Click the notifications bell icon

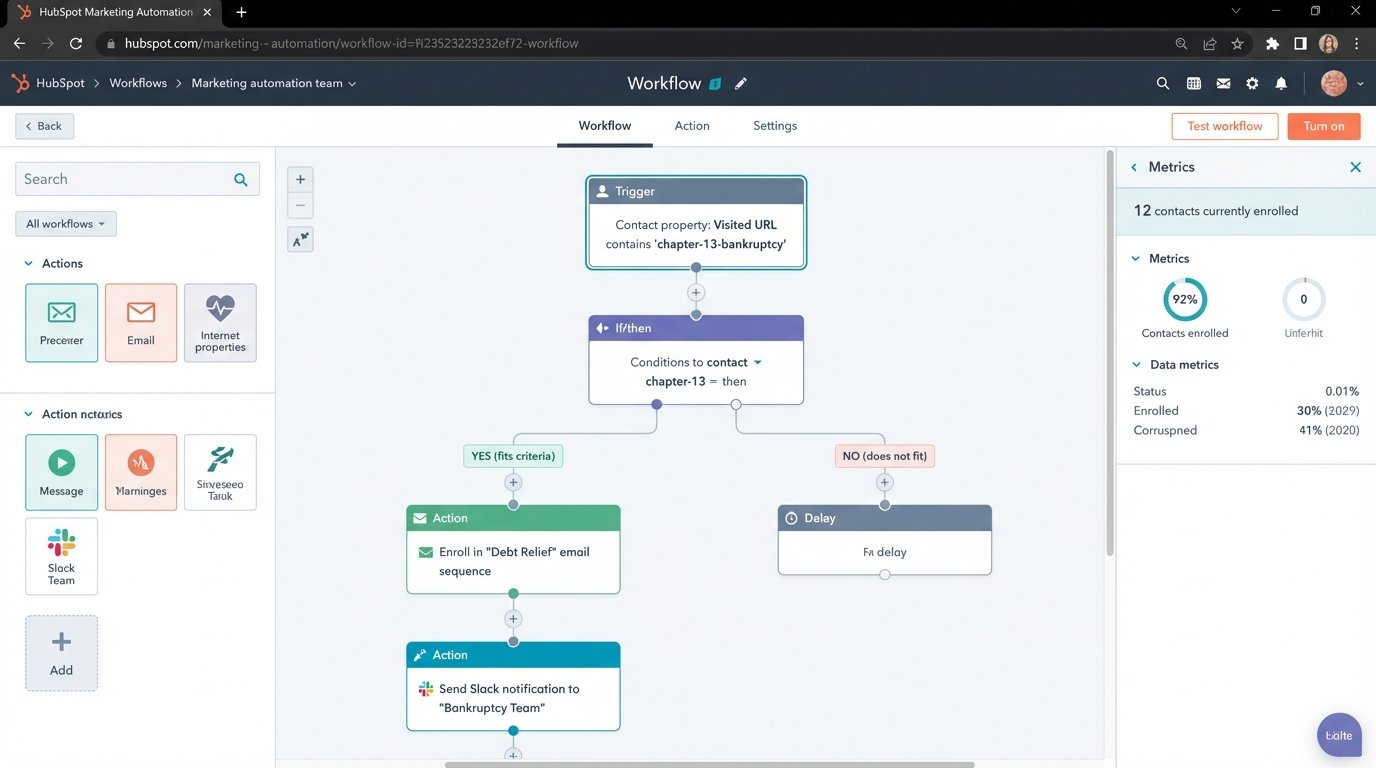(1281, 83)
